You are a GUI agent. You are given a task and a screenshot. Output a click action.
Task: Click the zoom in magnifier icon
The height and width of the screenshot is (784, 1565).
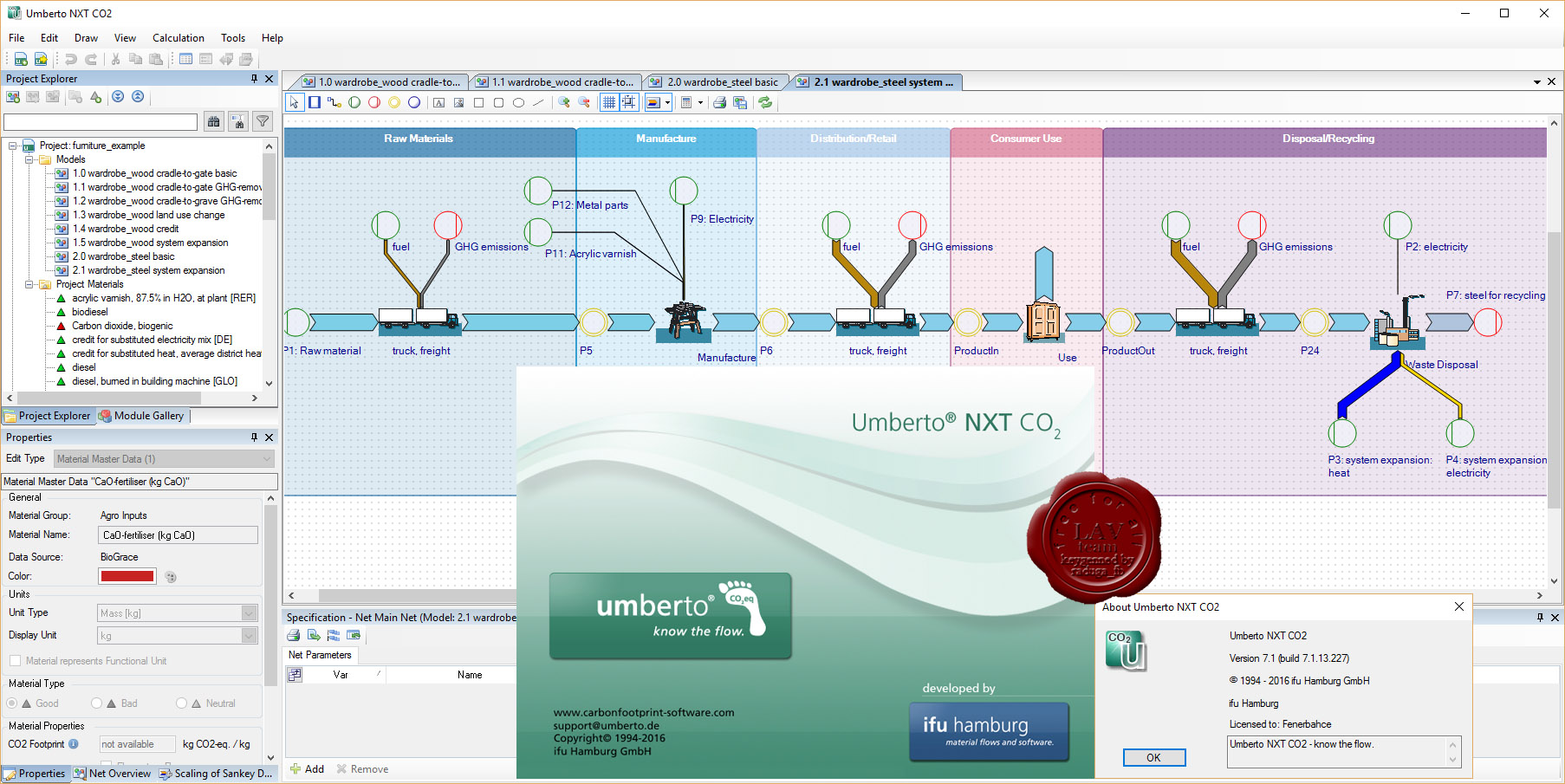[564, 102]
